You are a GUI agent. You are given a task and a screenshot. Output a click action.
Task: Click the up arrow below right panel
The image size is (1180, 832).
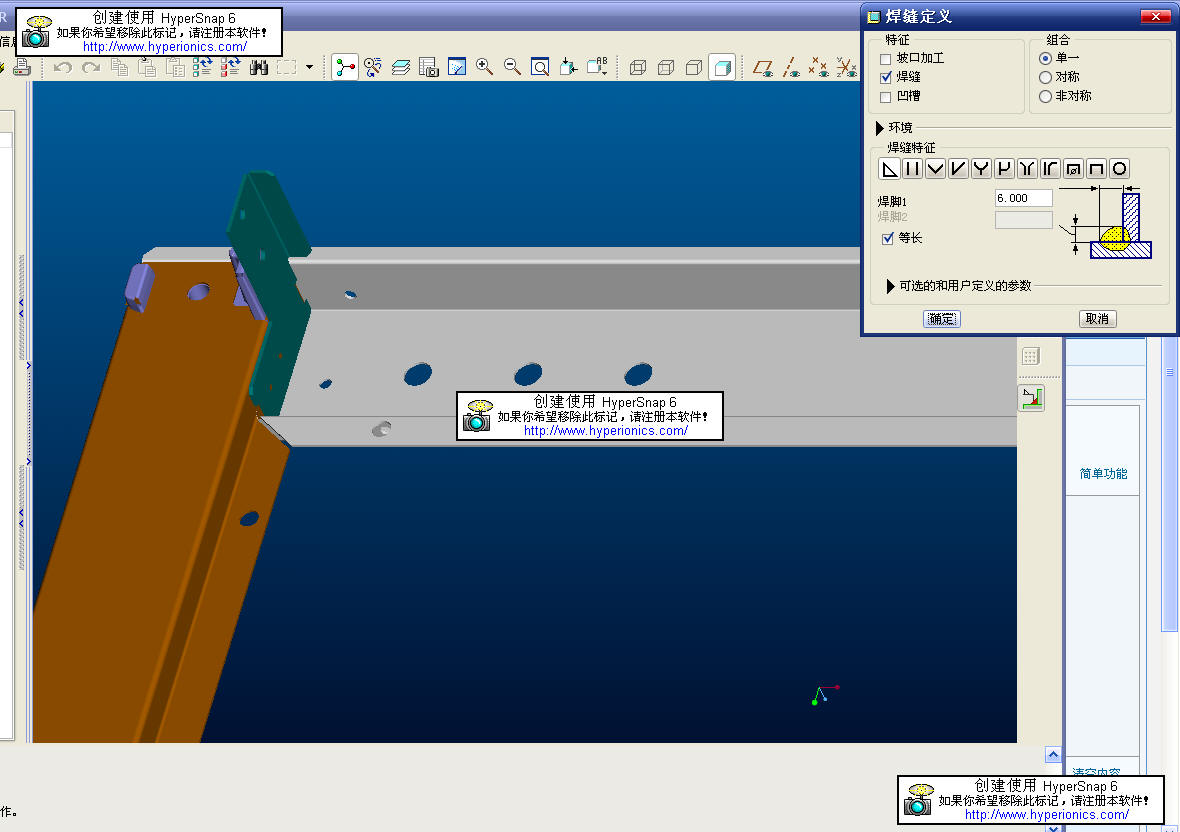1053,755
